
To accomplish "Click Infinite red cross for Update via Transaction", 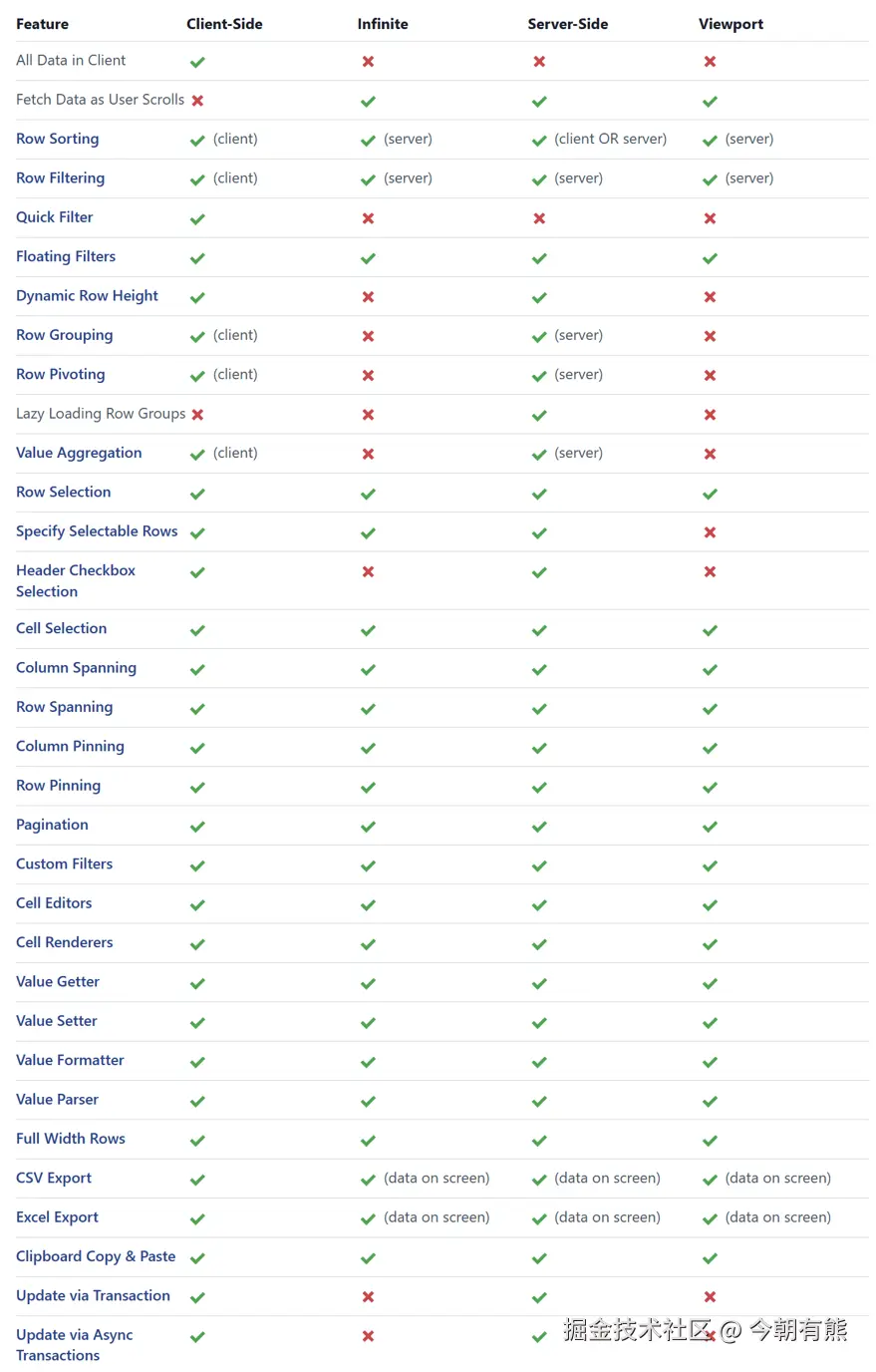I will tap(368, 1297).
